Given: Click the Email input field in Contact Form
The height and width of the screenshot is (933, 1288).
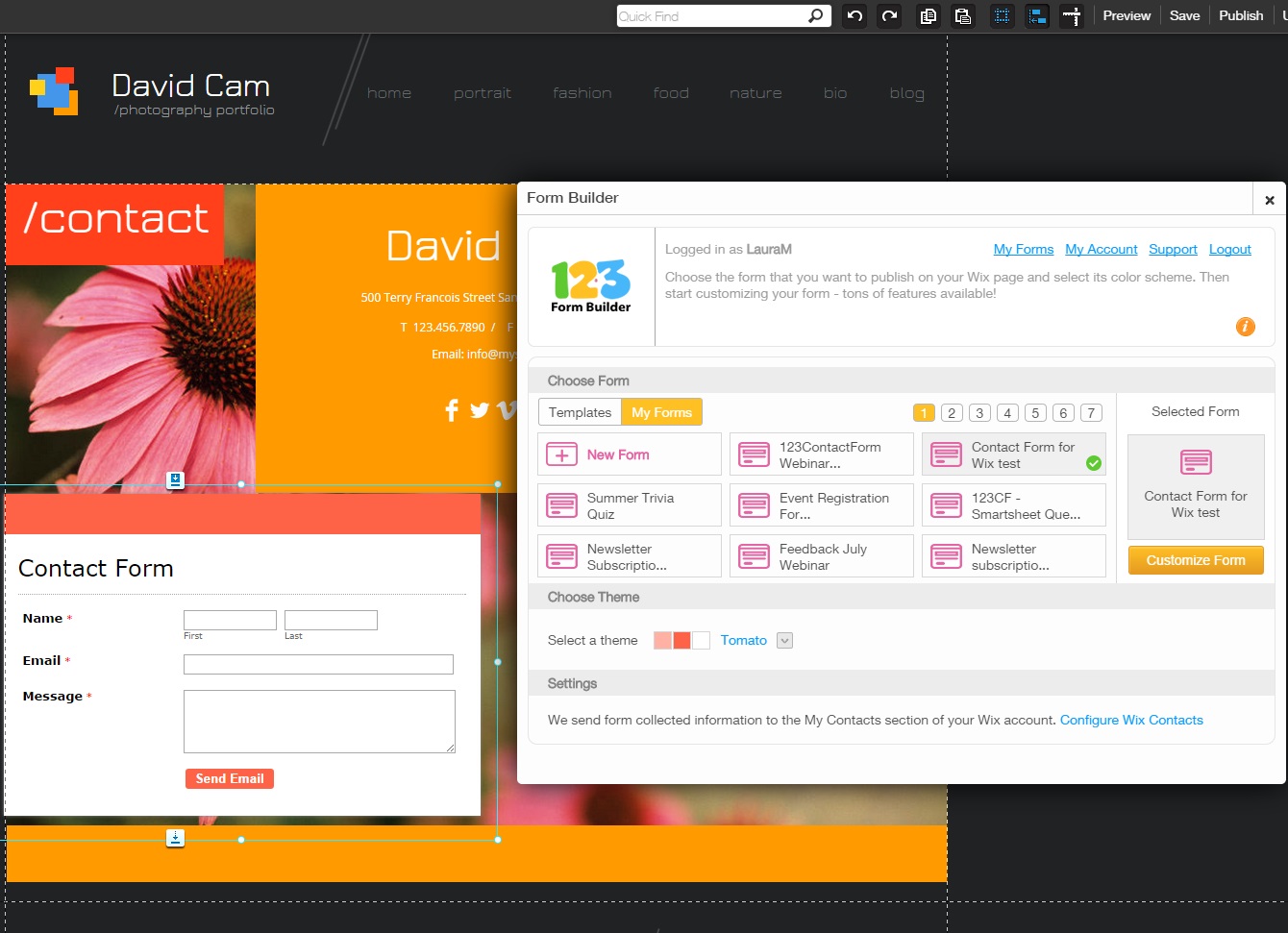Looking at the screenshot, I should point(318,664).
